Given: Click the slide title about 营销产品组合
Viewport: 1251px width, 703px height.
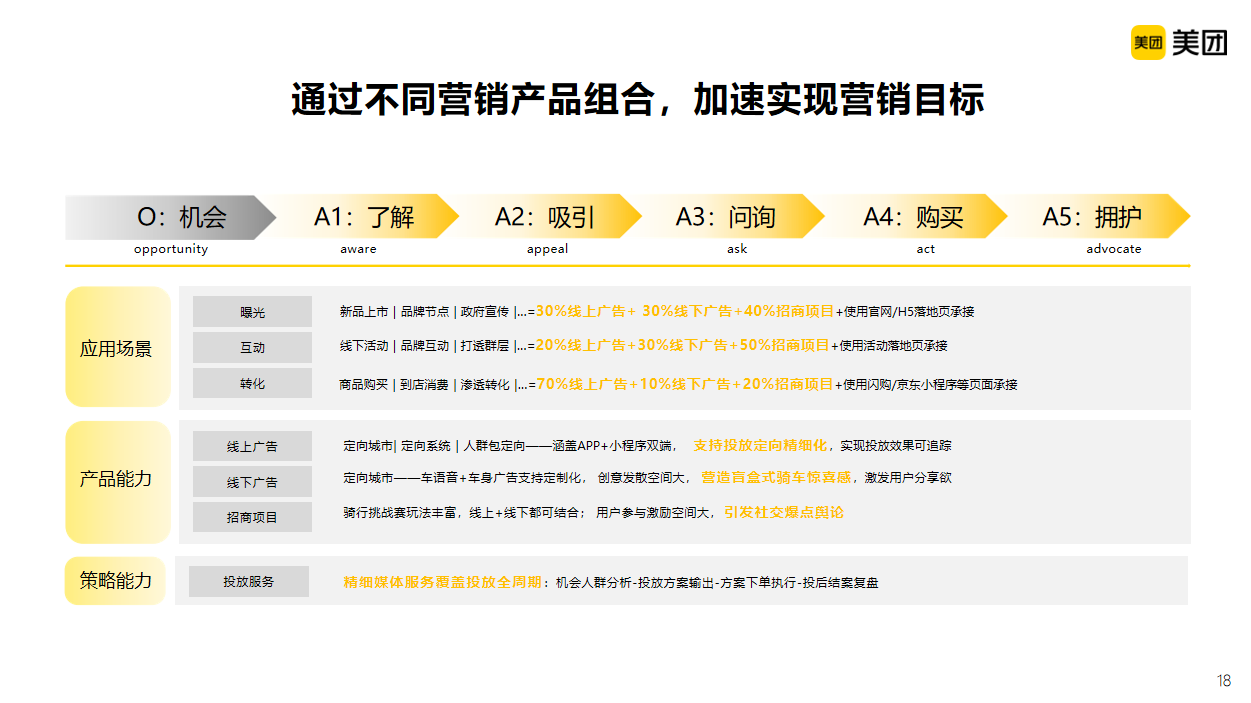Looking at the screenshot, I should tap(637, 100).
